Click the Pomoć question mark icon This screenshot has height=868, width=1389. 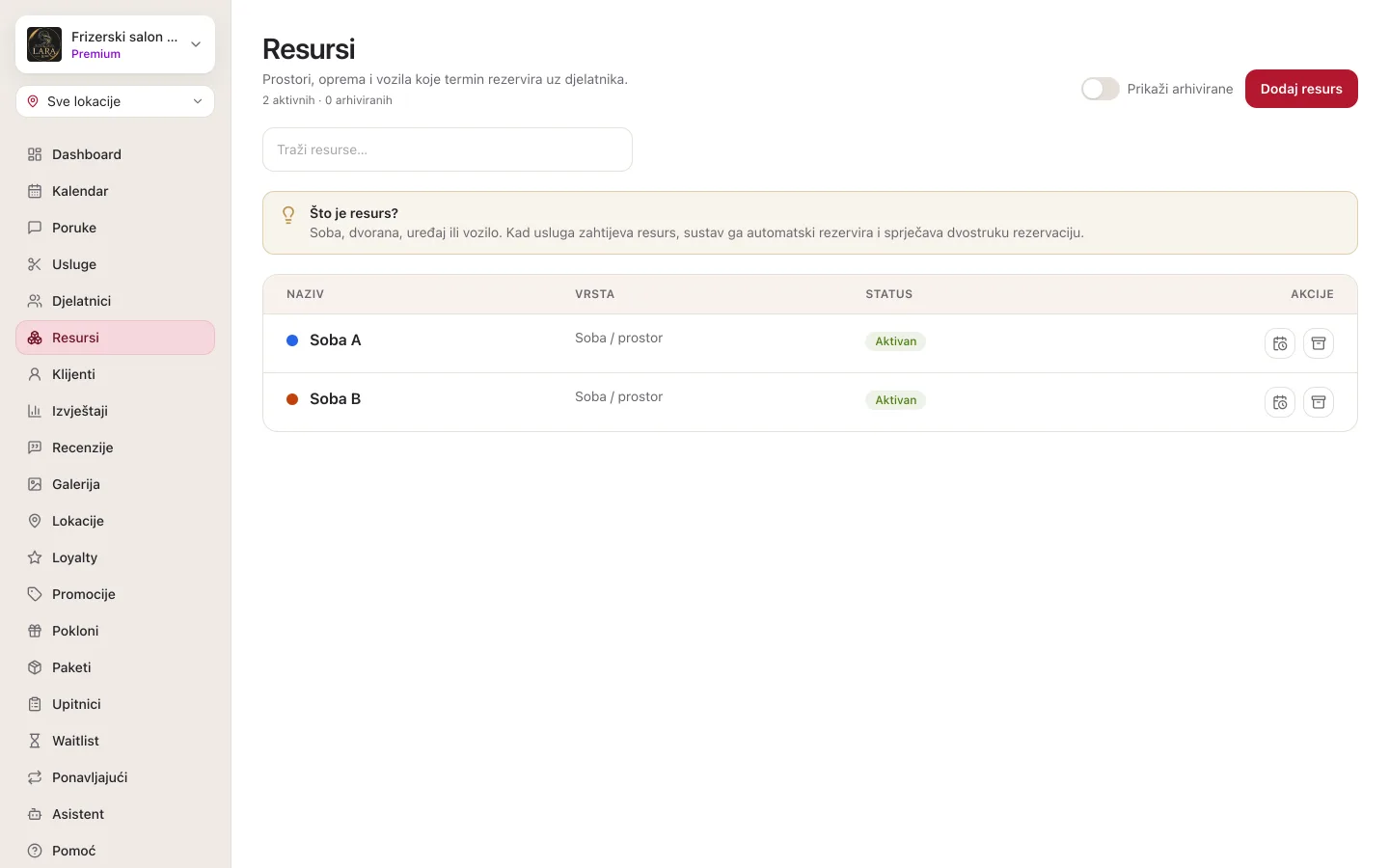35,851
